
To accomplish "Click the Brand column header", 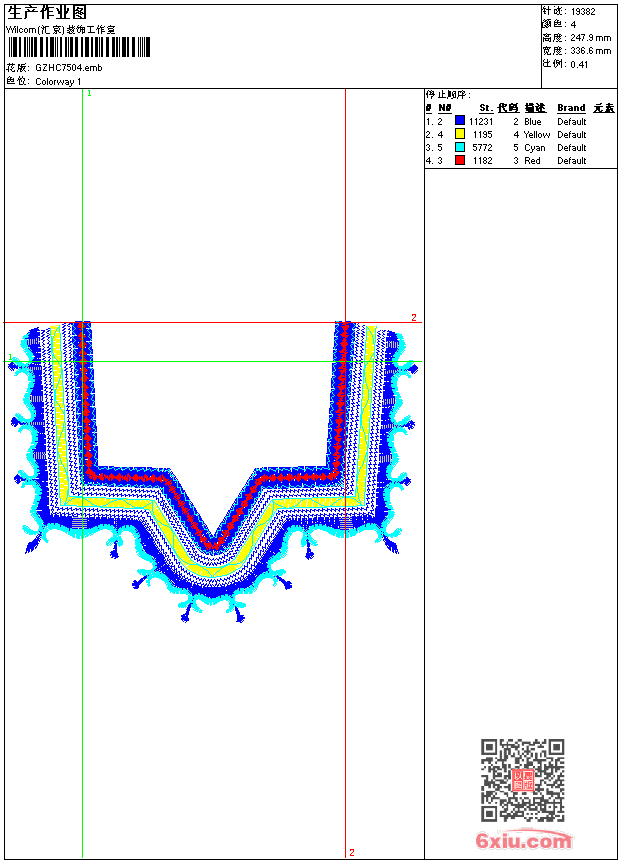I will coord(571,108).
